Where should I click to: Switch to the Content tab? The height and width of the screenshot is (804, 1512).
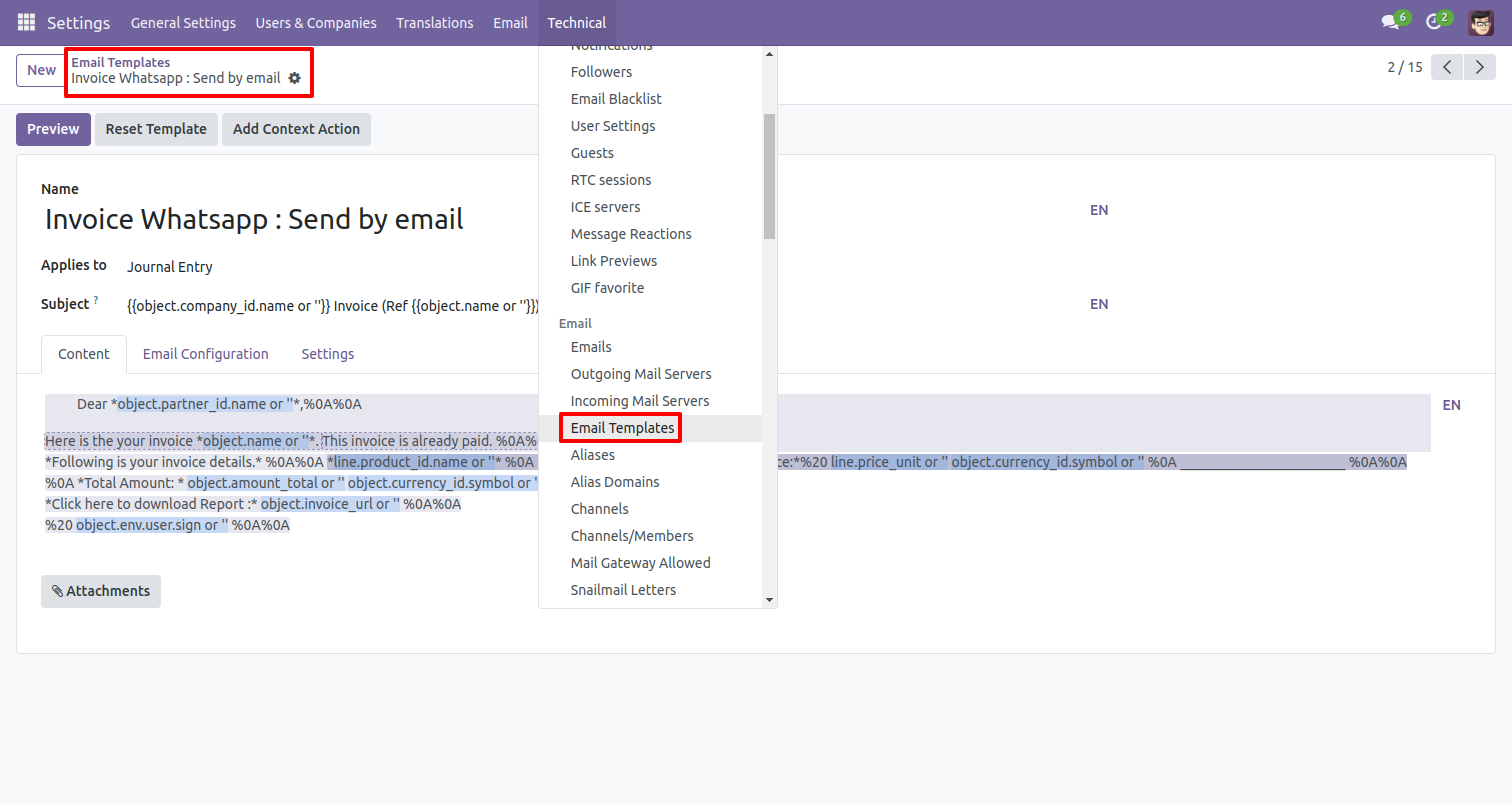click(84, 354)
